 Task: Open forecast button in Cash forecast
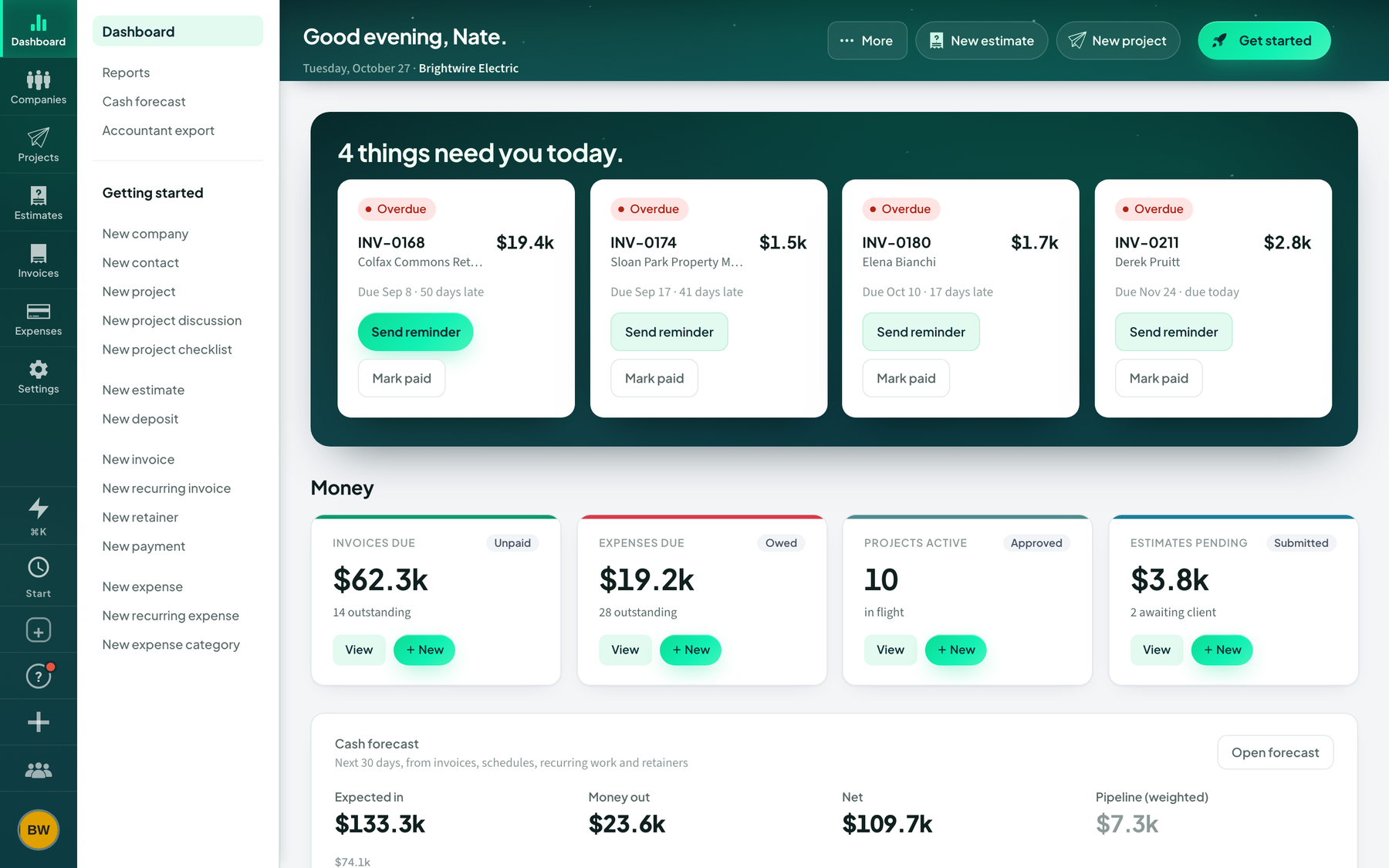[1275, 752]
